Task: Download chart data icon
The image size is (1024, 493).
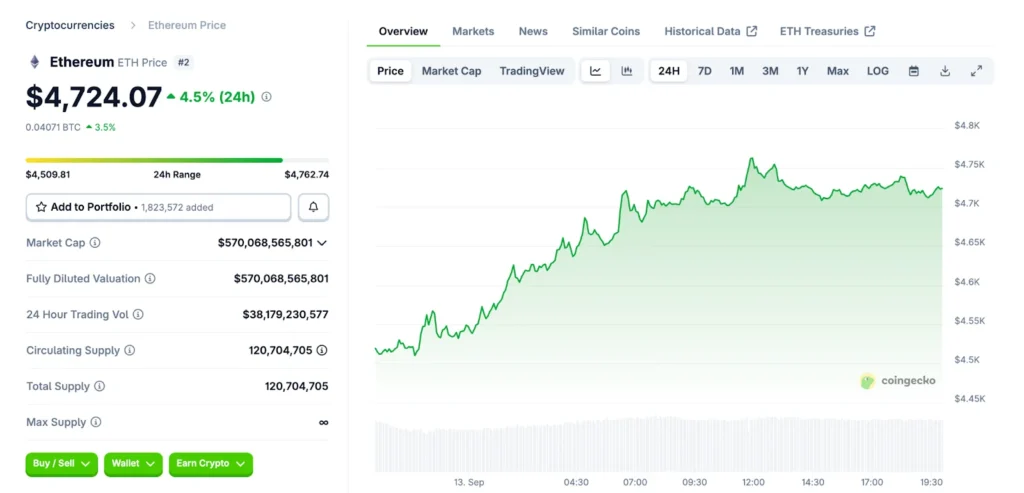Action: [x=944, y=71]
